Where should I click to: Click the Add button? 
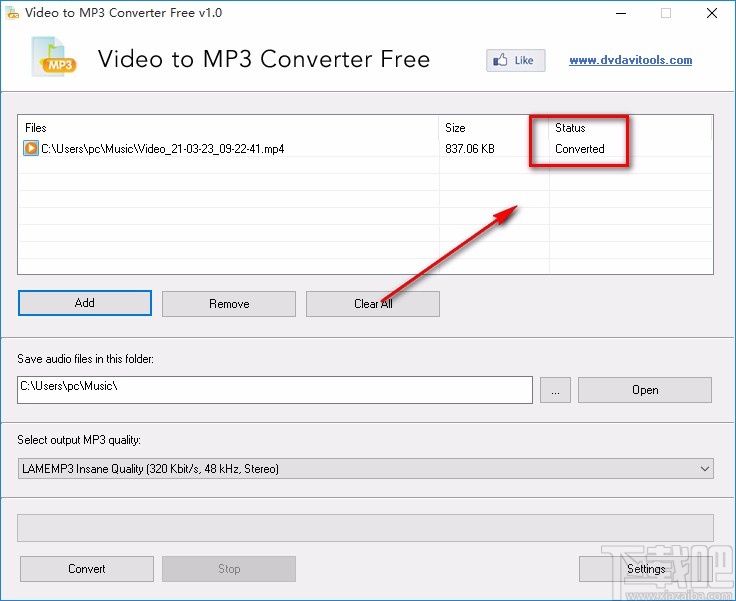pos(85,303)
